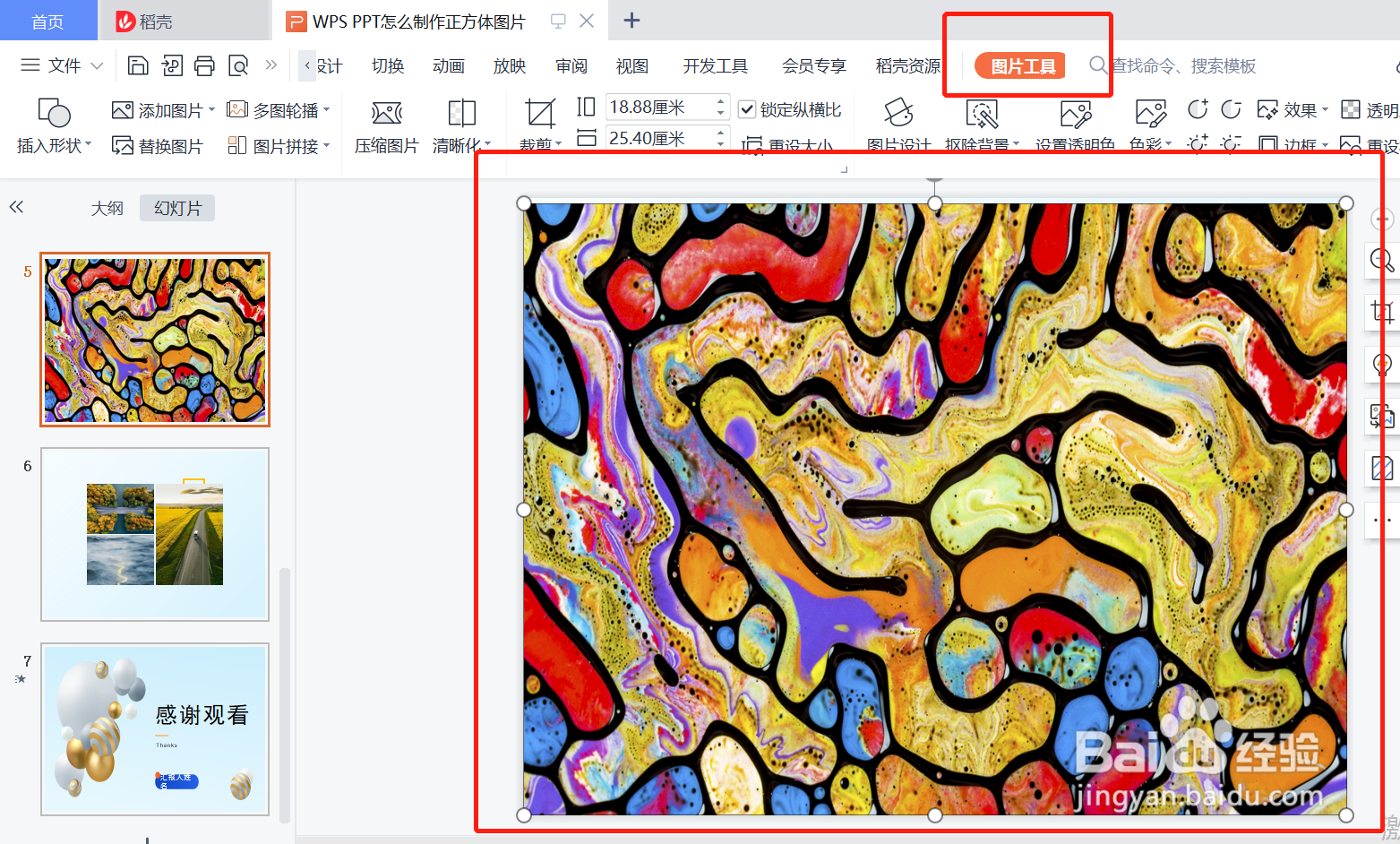Expand the 文件 dropdown arrow
This screenshot has width=1400, height=844.
[x=98, y=65]
